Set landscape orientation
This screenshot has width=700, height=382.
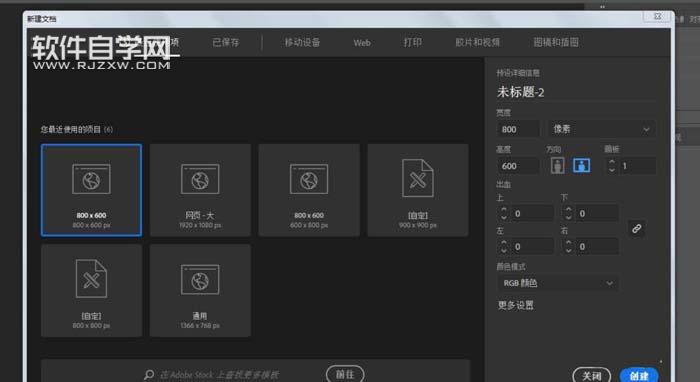point(581,166)
